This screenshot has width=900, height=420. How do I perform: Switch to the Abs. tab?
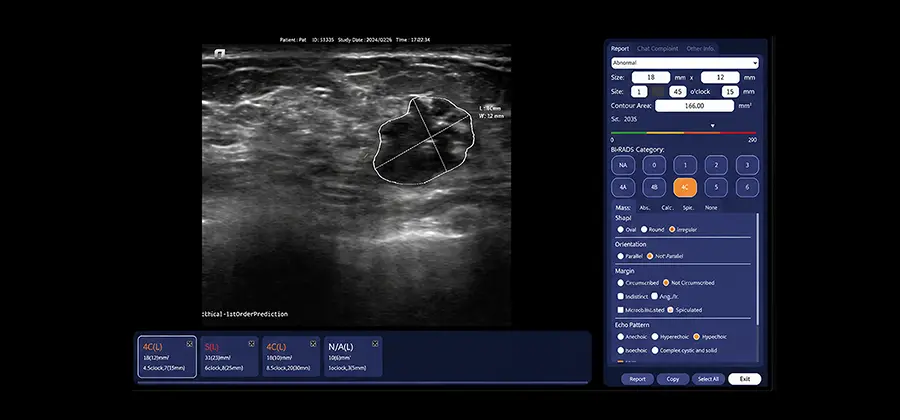coord(645,208)
